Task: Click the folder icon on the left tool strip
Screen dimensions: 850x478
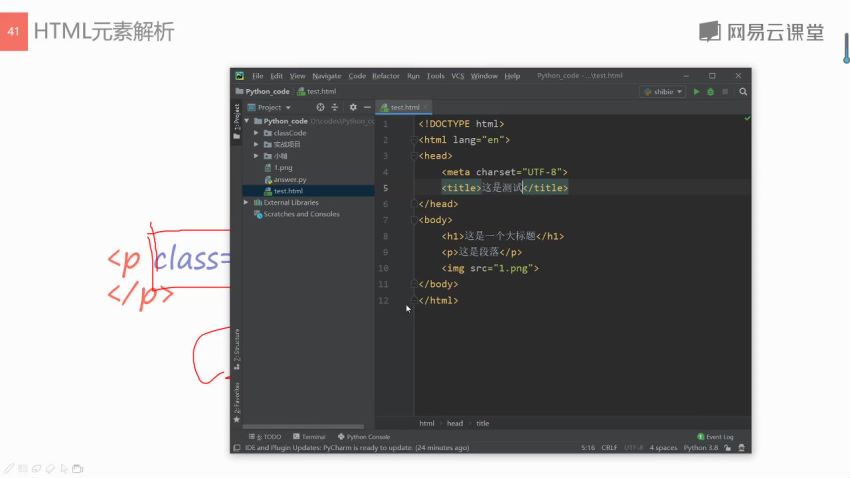Action: (x=236, y=136)
